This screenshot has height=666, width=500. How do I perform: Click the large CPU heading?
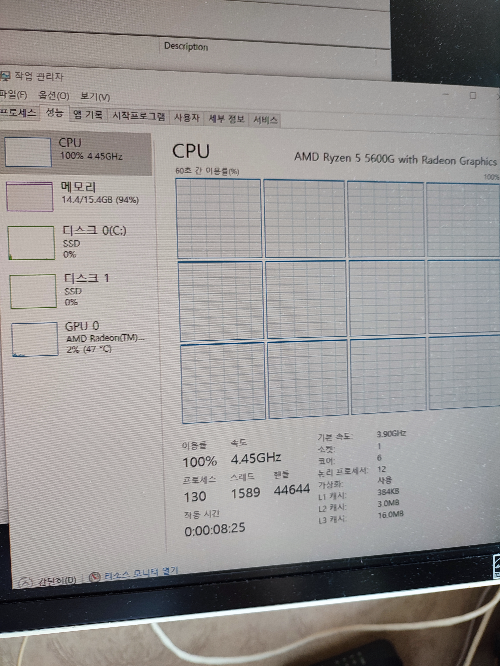pyautogui.click(x=191, y=151)
